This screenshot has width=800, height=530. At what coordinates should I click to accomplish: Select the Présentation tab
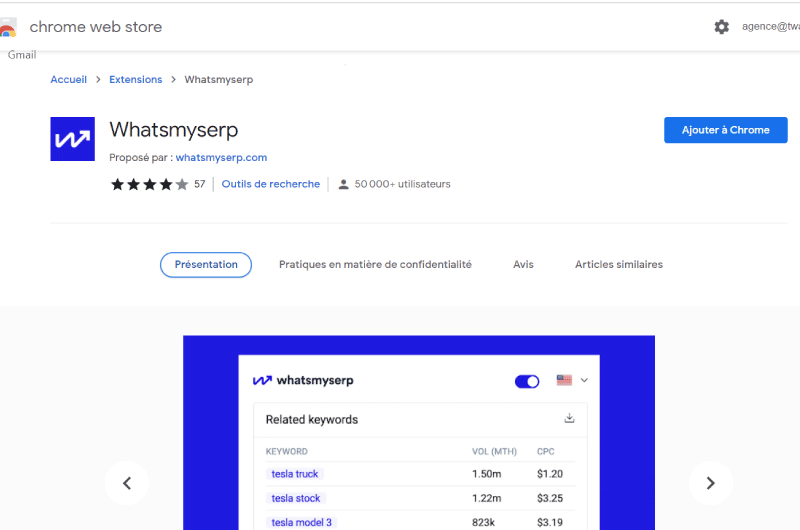tap(206, 265)
